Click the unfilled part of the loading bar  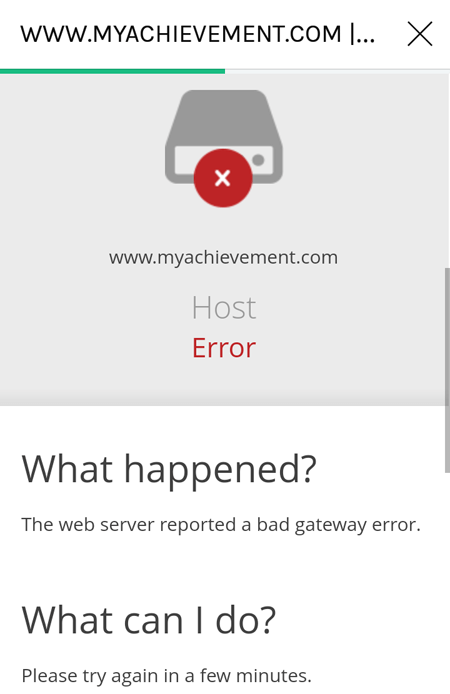[x=337, y=71]
